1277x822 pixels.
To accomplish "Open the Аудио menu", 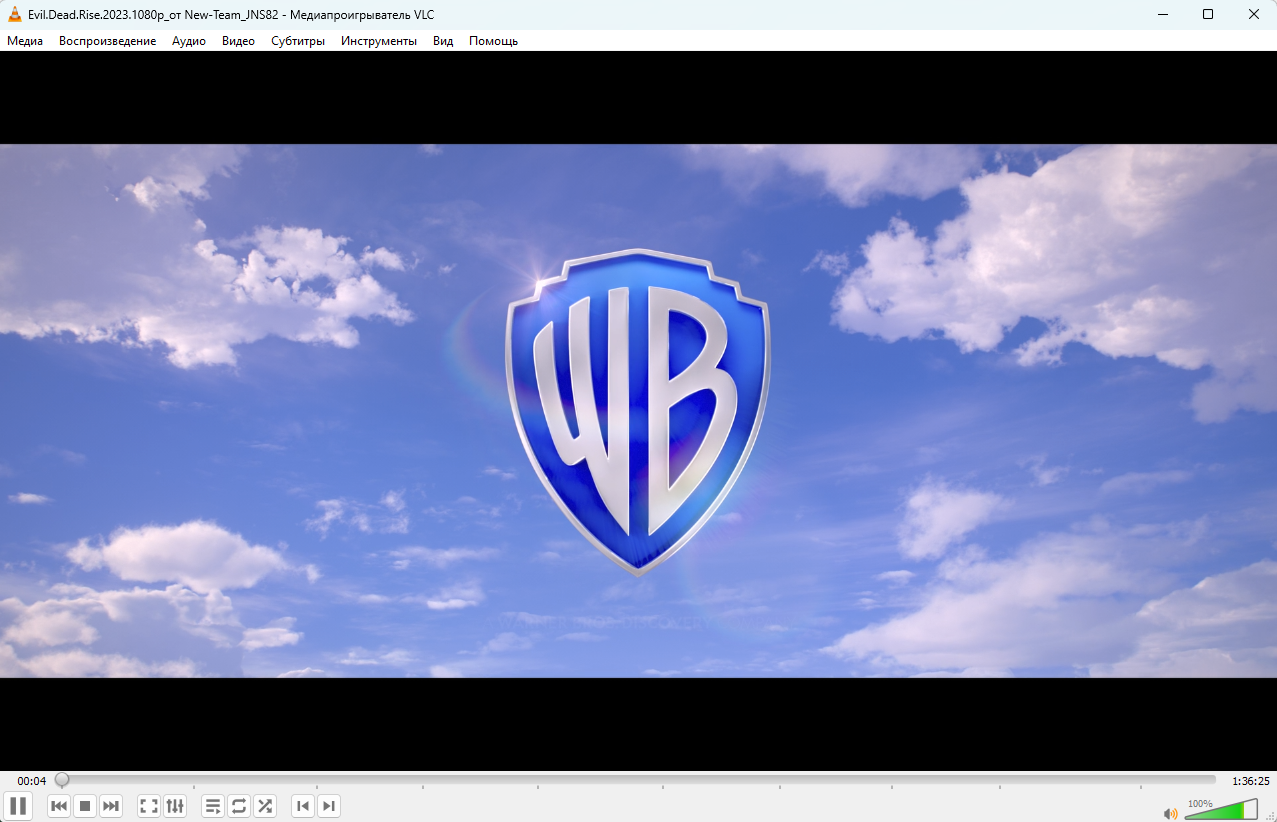I will 189,41.
